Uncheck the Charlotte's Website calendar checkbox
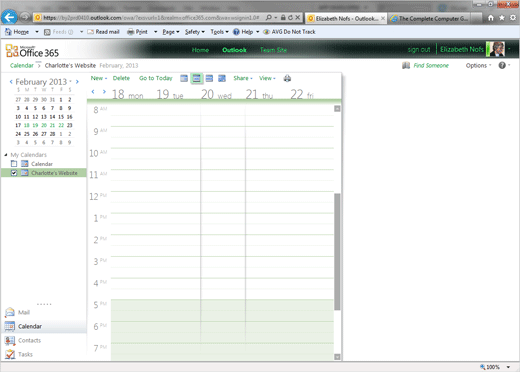This screenshot has width=520, height=372. click(x=14, y=173)
